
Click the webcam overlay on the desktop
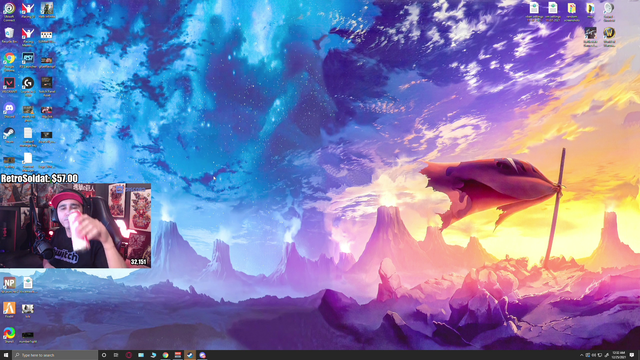(76, 226)
